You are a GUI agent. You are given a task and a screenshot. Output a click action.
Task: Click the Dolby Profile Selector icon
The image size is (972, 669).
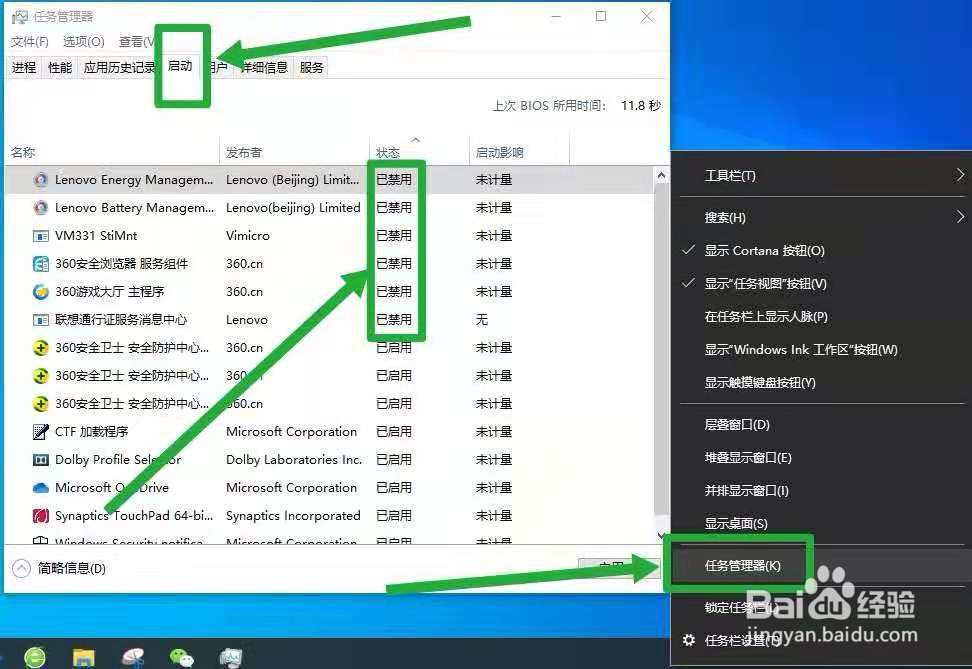(41, 460)
